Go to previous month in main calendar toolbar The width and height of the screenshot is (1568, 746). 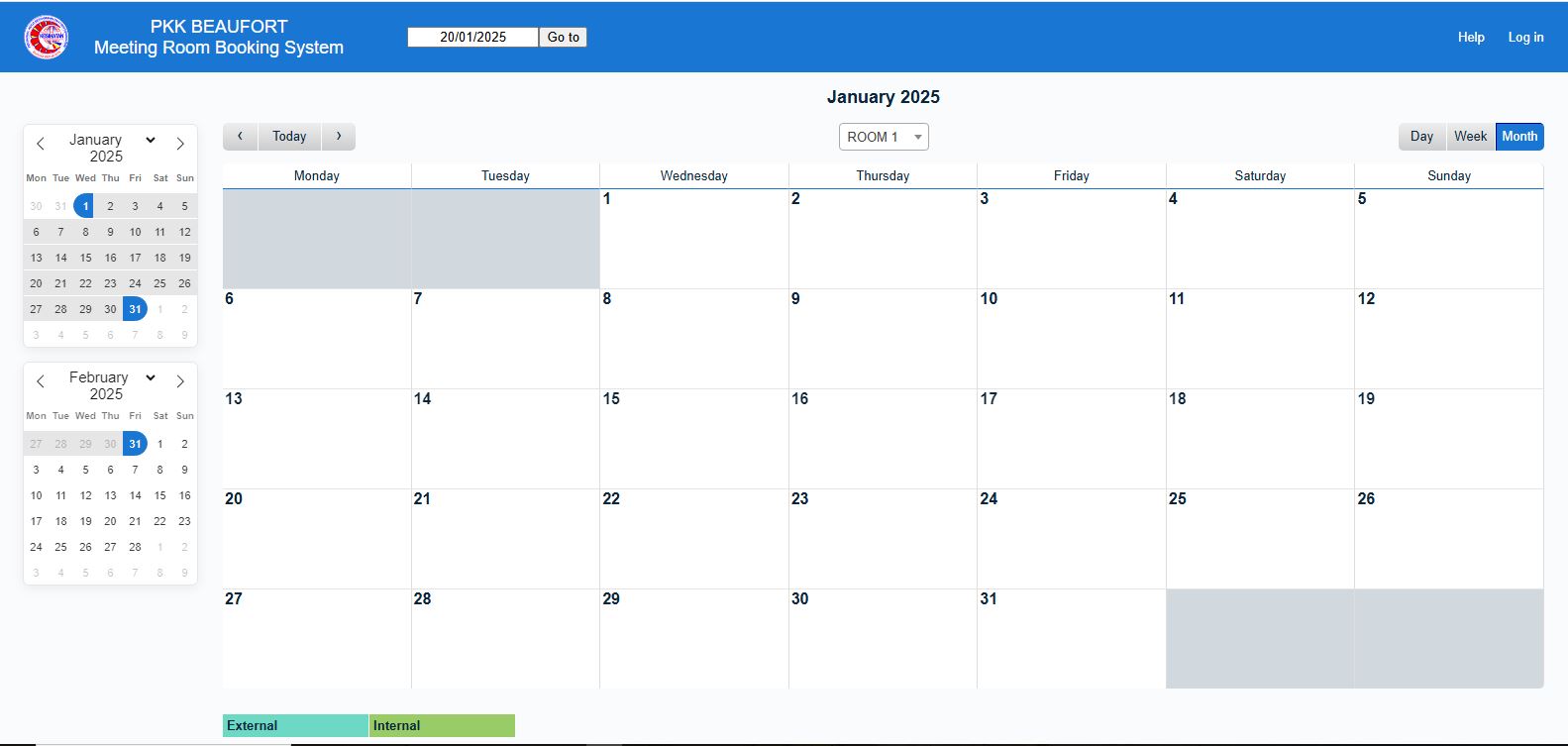[240, 137]
